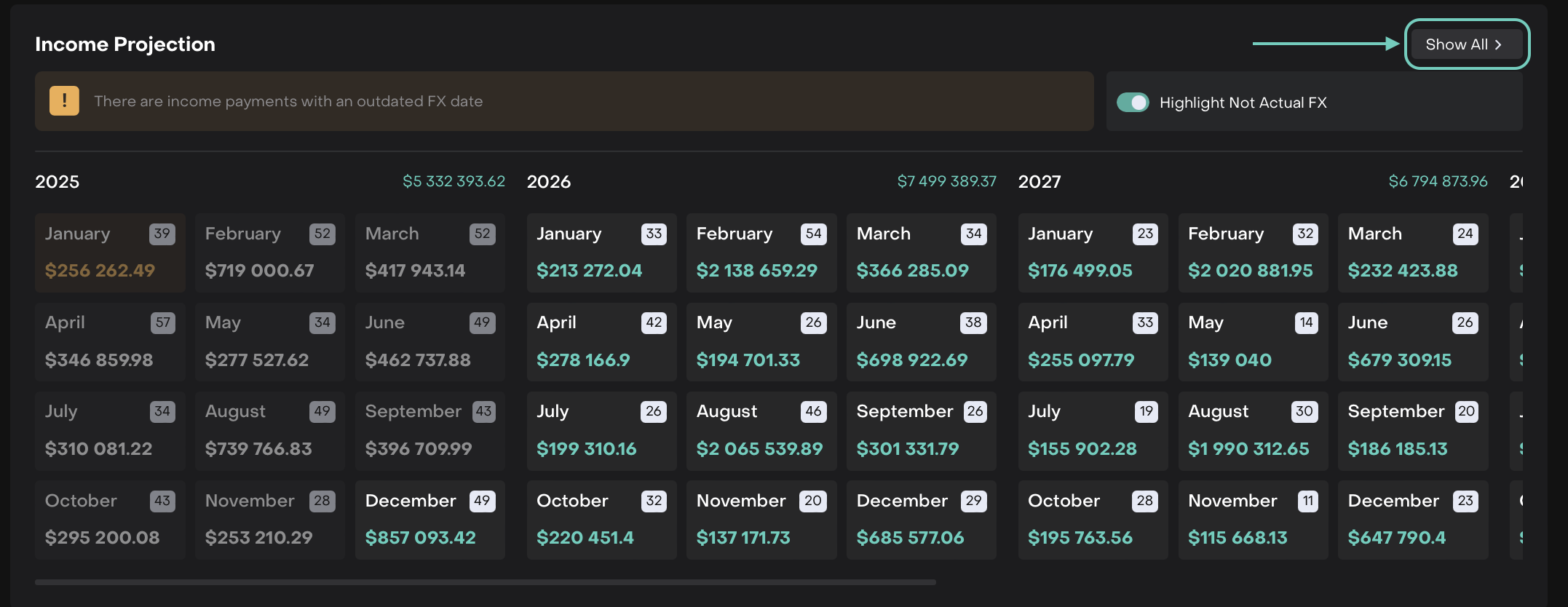Open the December 2025 income card

pos(429,520)
